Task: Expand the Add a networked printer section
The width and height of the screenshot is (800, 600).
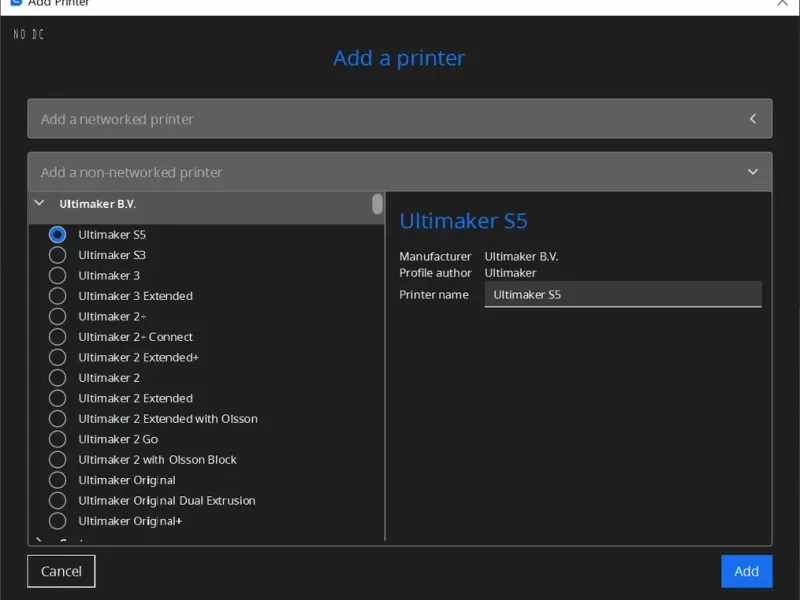Action: (x=399, y=118)
